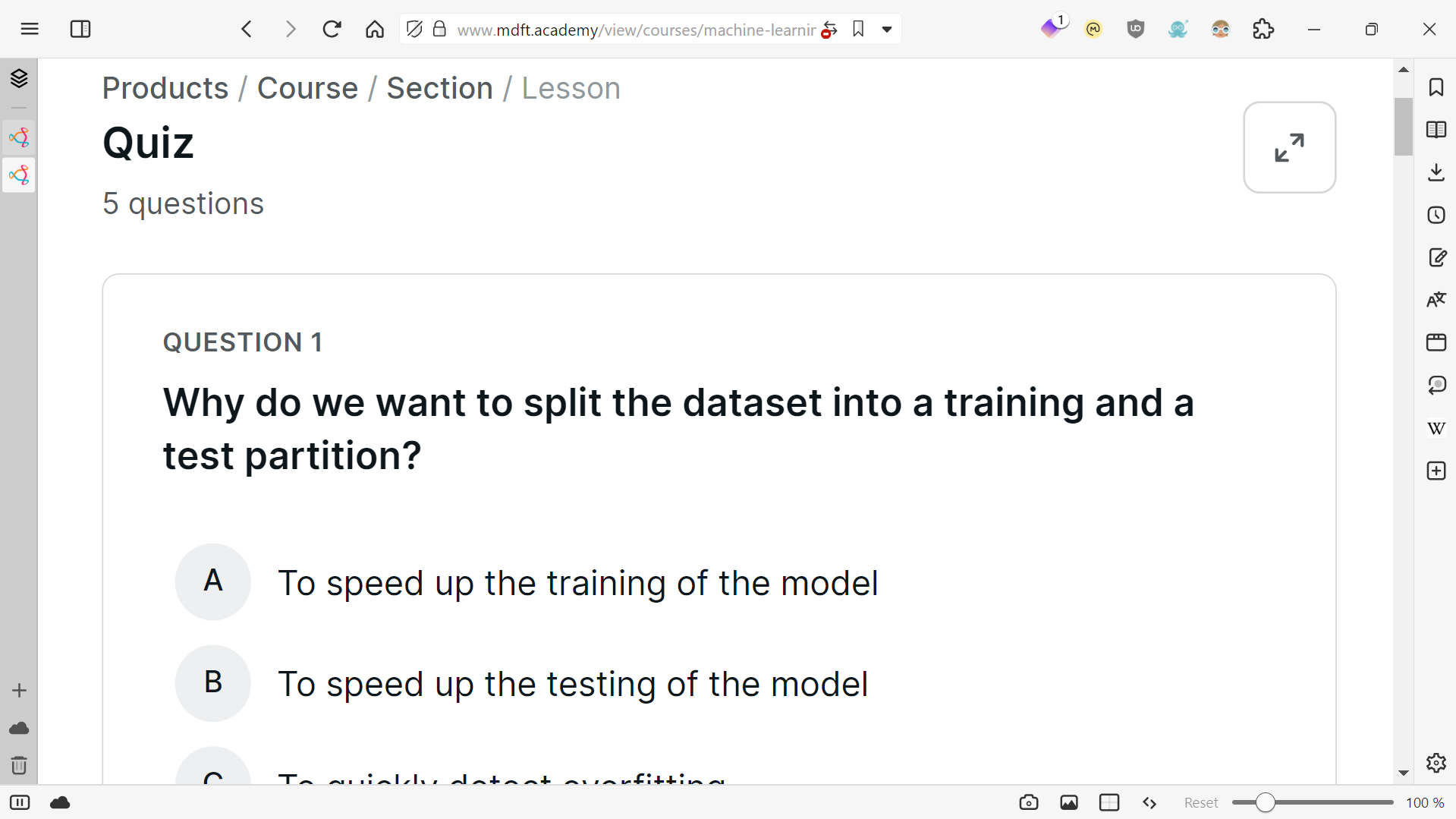Screen dimensions: 1456x819
Task: Click the fullscreen expand arrows button
Action: click(1289, 147)
